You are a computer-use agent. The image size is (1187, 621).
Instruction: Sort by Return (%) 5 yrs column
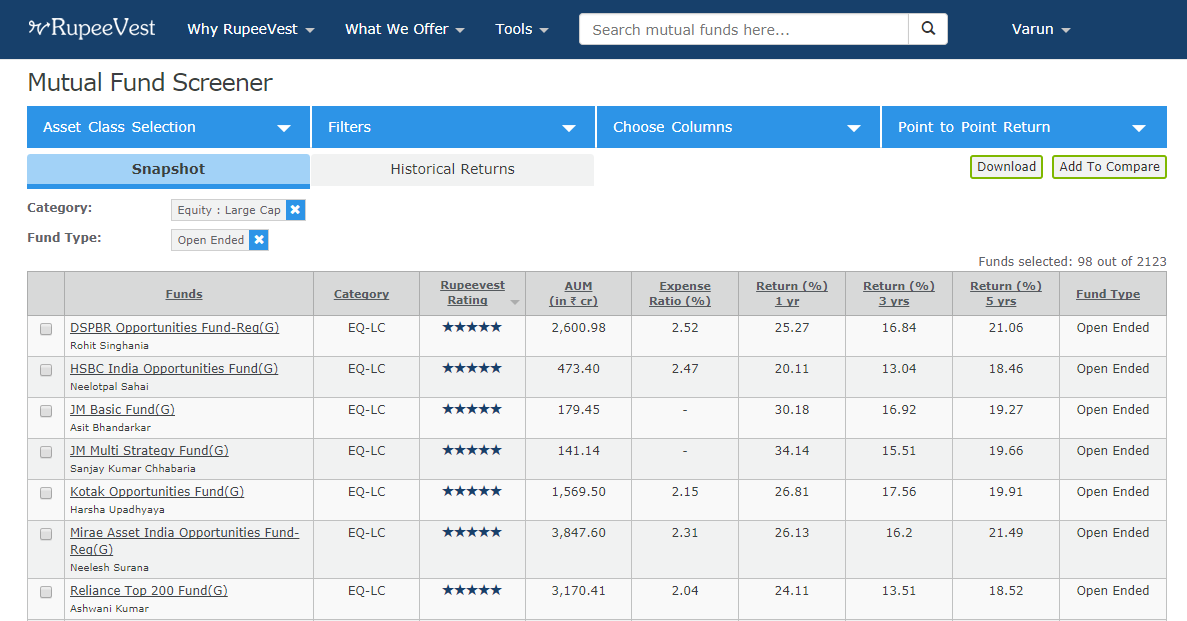(1005, 293)
